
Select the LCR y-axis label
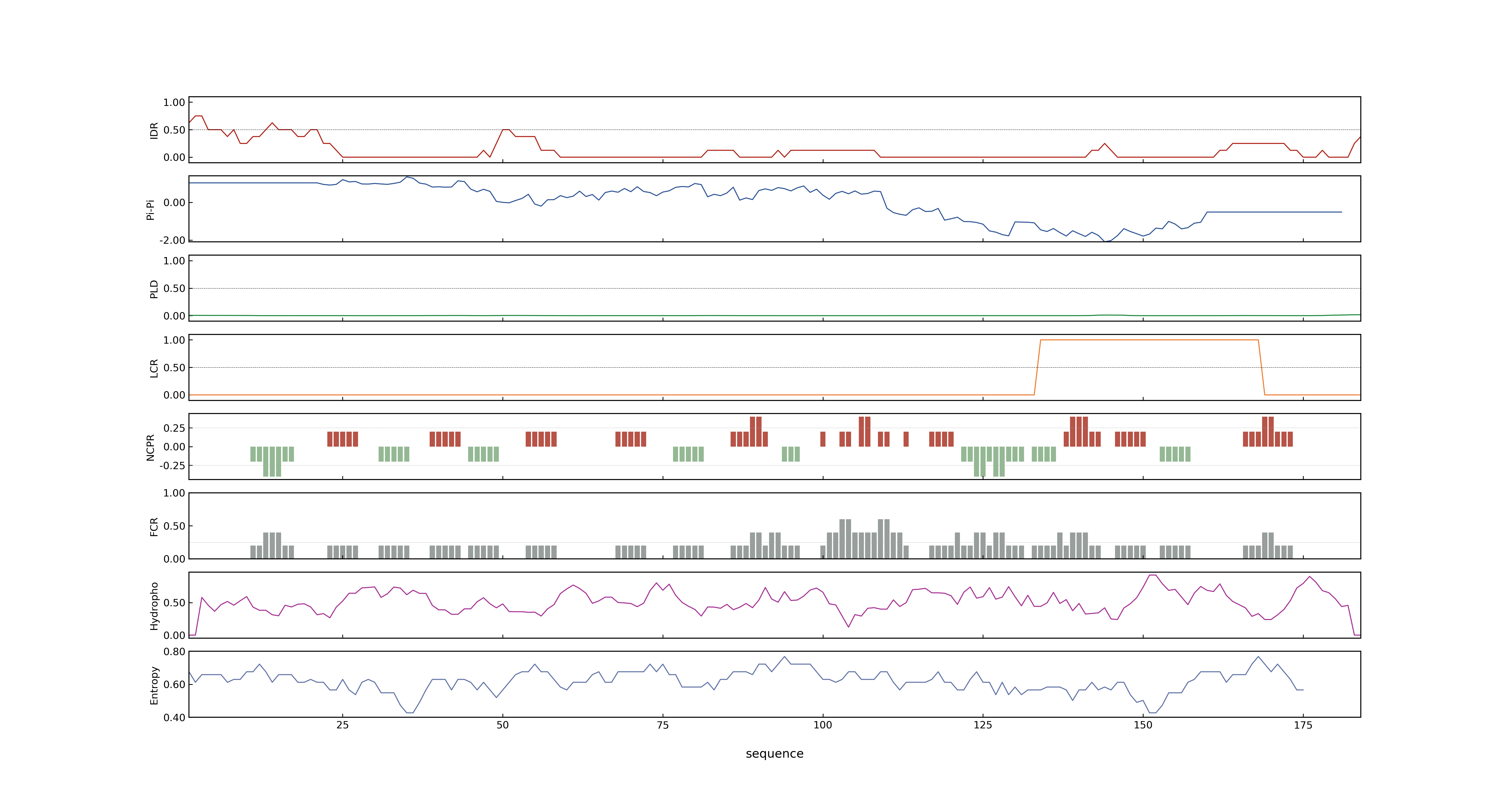pyautogui.click(x=154, y=368)
